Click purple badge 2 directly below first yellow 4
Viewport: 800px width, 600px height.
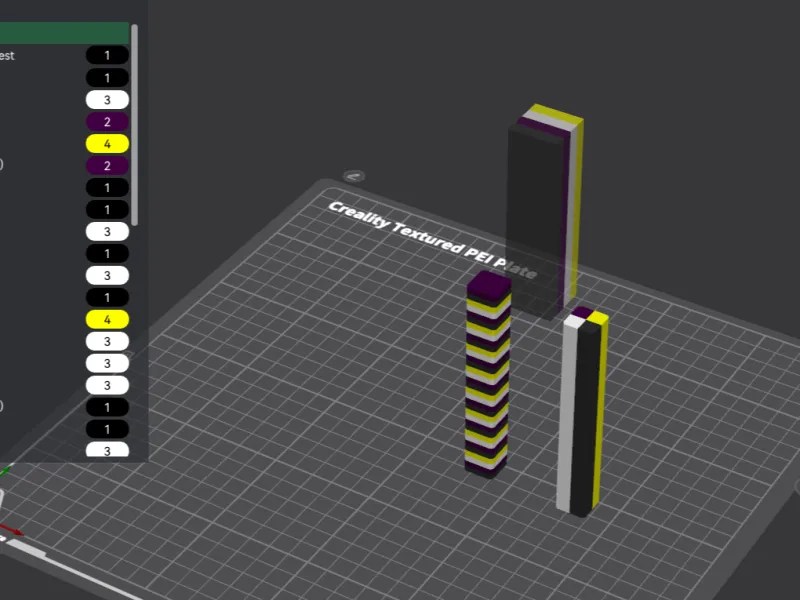[x=107, y=166]
